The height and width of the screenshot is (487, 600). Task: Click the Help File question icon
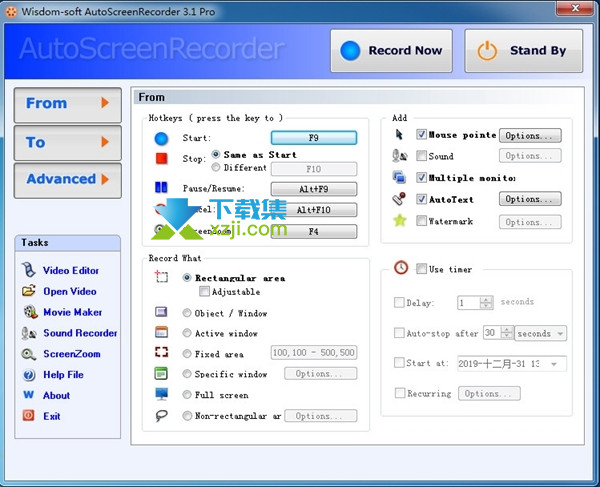tap(29, 375)
